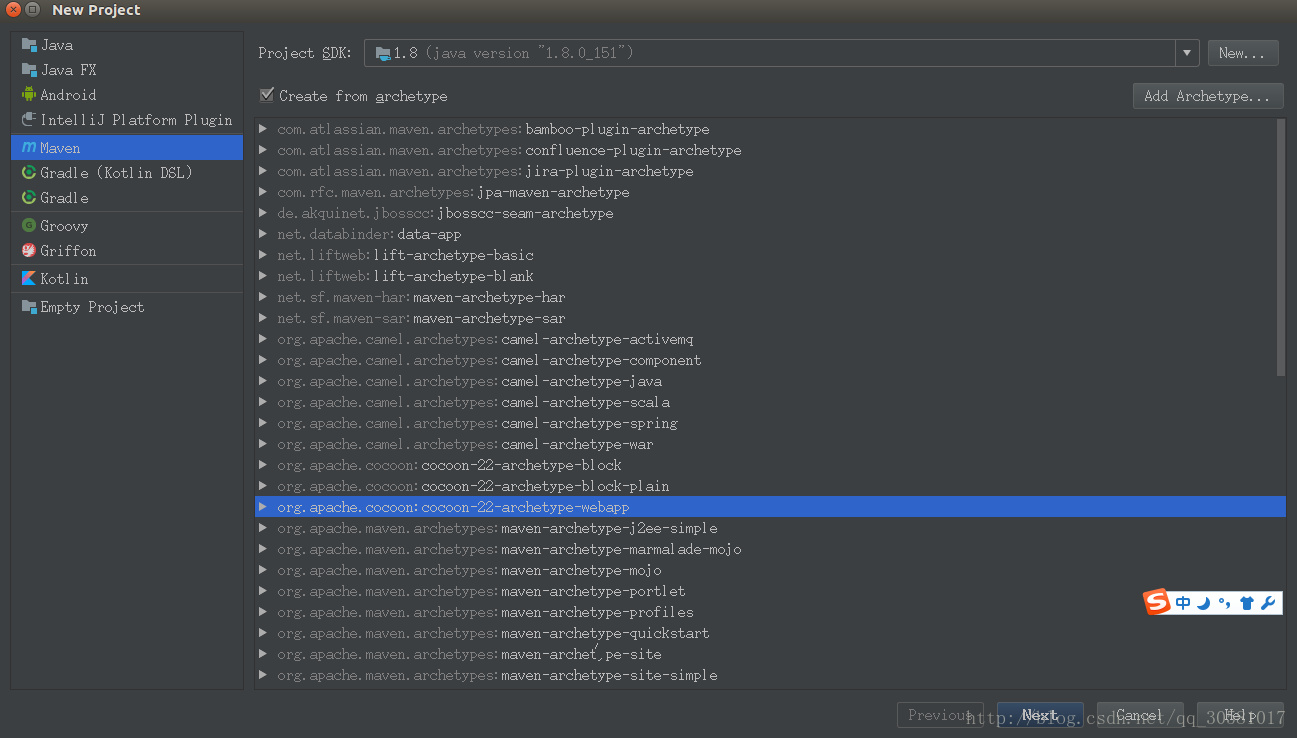
Task: Select maven-archetype-har row
Action: [770, 297]
